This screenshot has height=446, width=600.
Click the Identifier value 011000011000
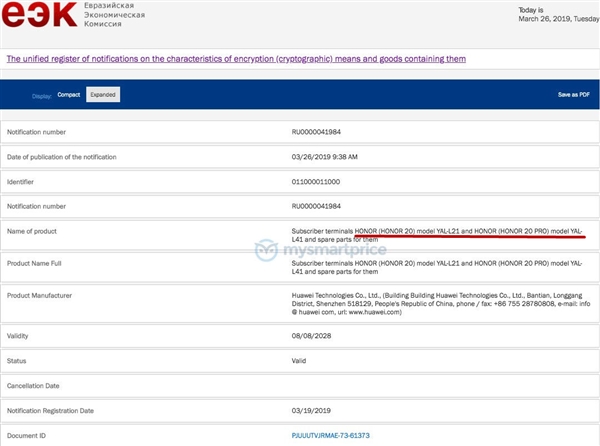(312, 182)
